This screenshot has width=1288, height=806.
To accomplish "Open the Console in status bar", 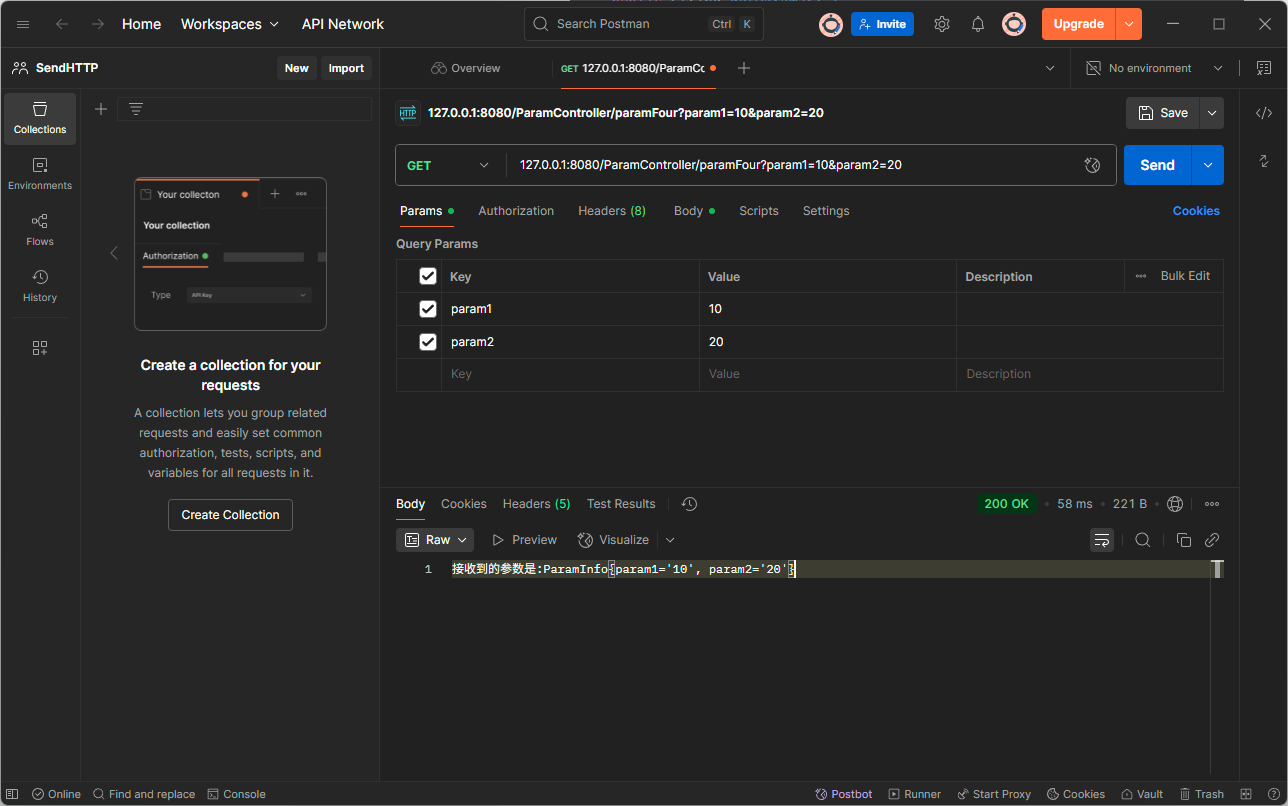I will pos(237,794).
